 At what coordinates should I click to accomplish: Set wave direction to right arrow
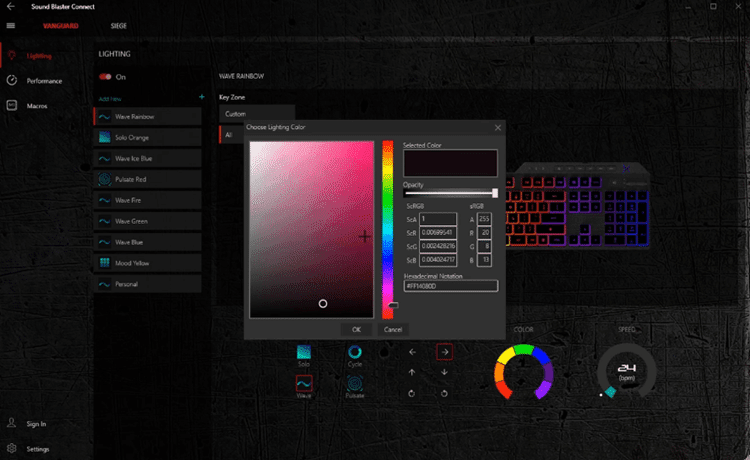pyautogui.click(x=444, y=352)
